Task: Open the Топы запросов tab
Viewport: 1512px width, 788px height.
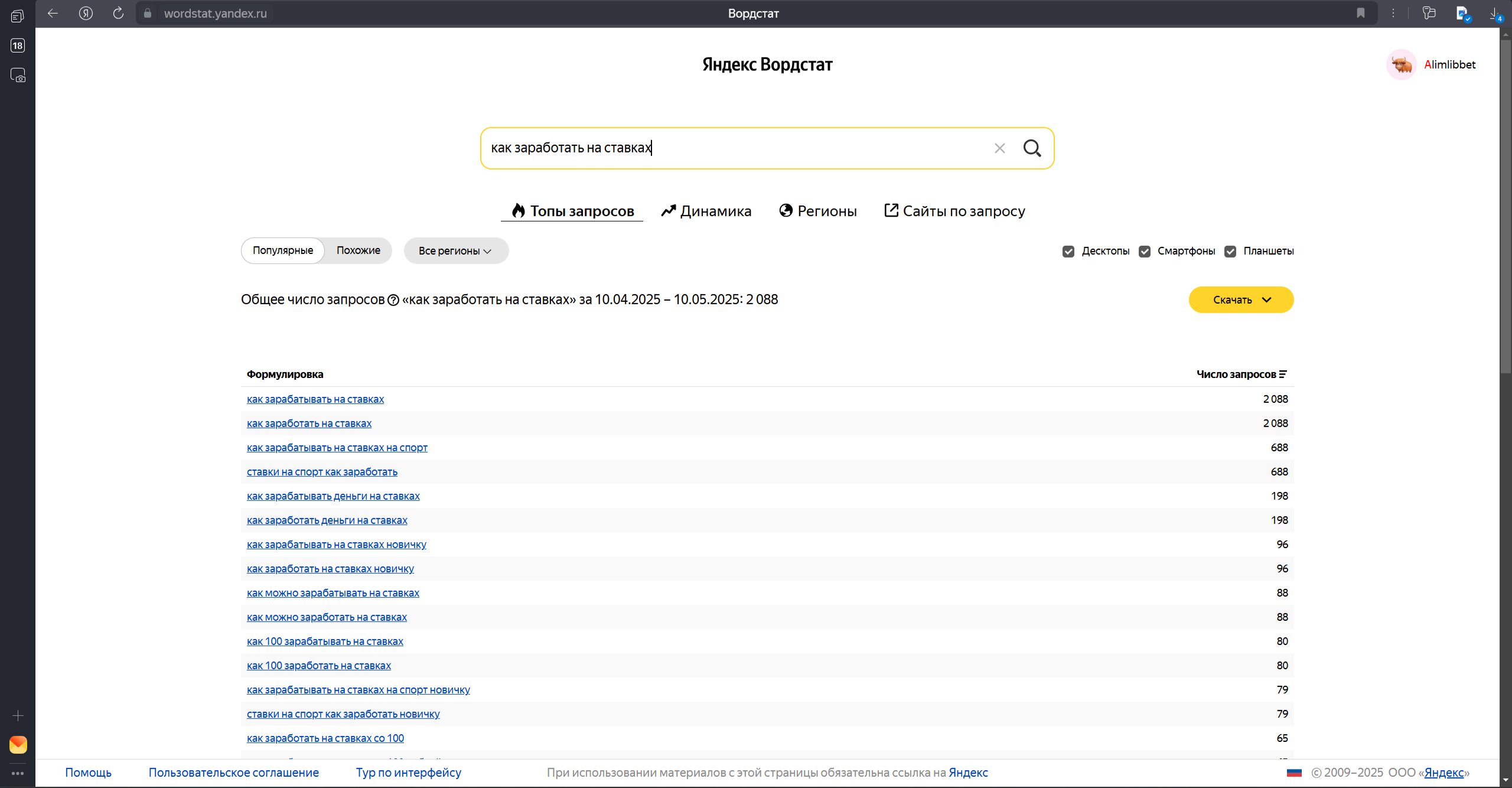Action: point(572,211)
